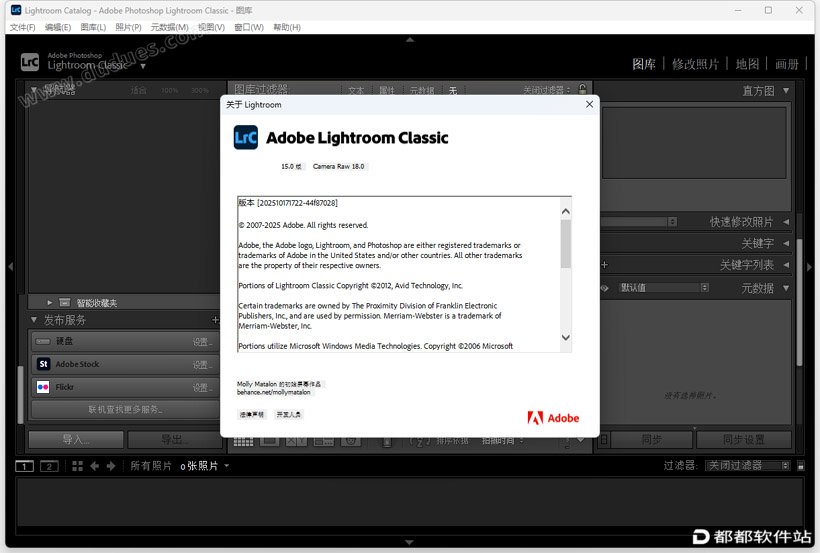The height and width of the screenshot is (553, 820).
Task: Go back with filmstrip left arrow
Action: (95, 466)
